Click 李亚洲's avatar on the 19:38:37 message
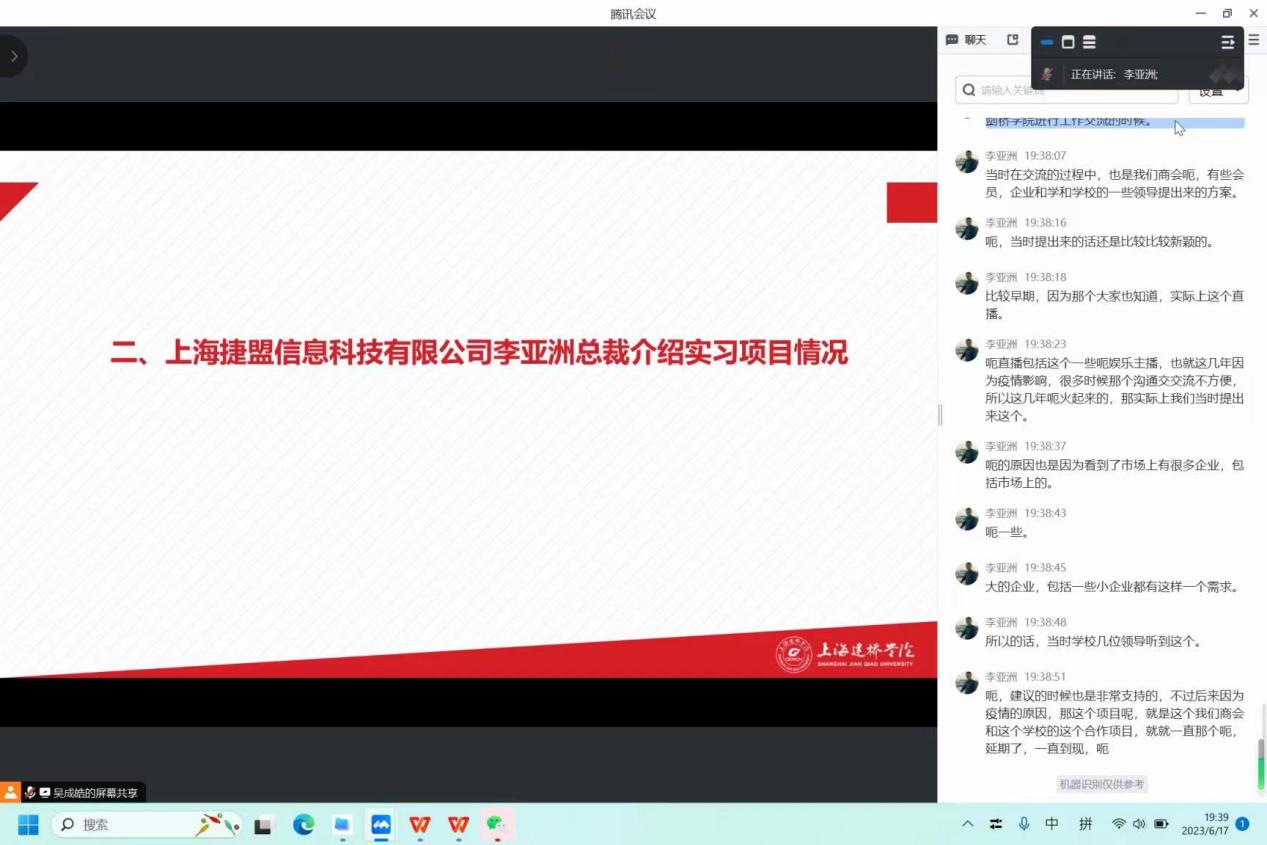This screenshot has height=845, width=1267. point(967,452)
